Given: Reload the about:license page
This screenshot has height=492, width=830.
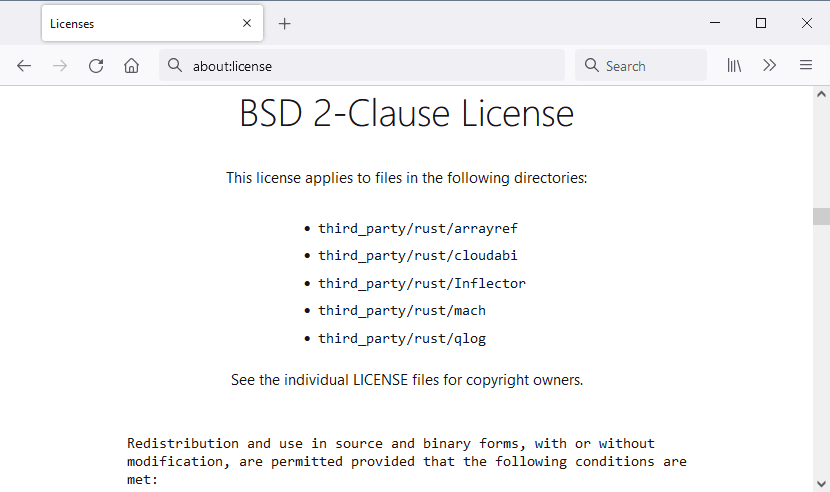Looking at the screenshot, I should tap(96, 66).
